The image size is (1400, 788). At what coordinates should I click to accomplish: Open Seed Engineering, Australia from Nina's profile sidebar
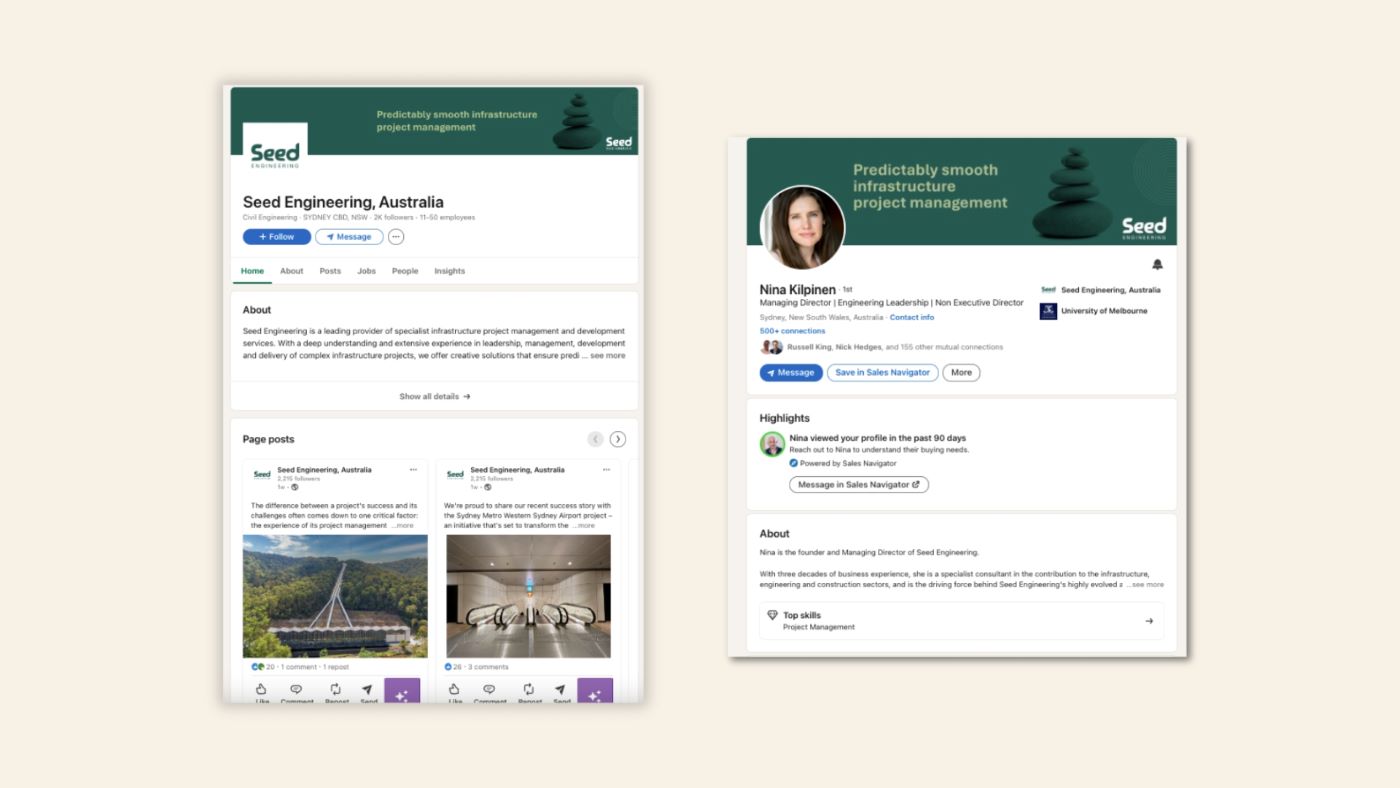[1111, 290]
